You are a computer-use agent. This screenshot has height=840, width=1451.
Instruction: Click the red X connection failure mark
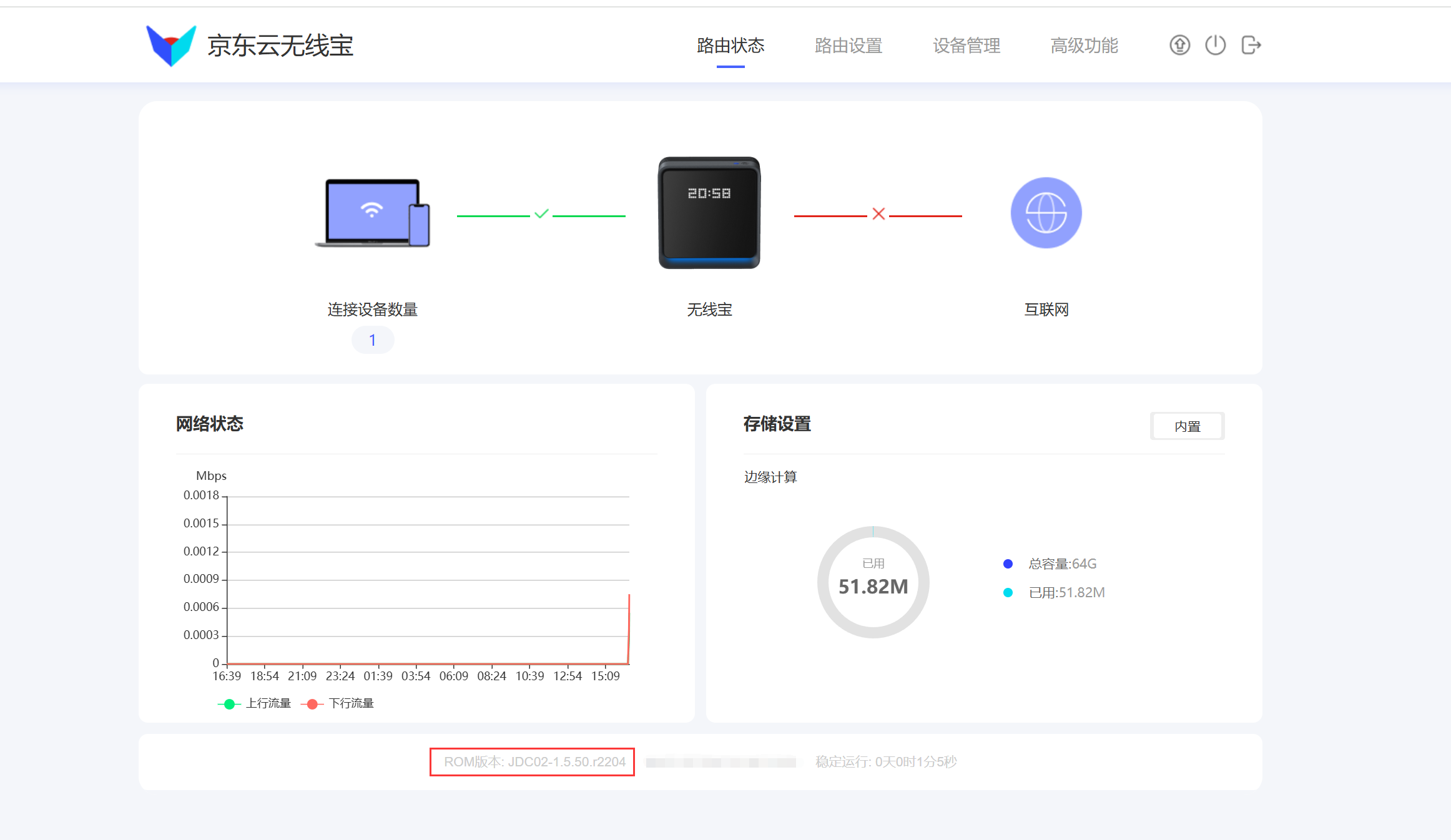pyautogui.click(x=878, y=214)
